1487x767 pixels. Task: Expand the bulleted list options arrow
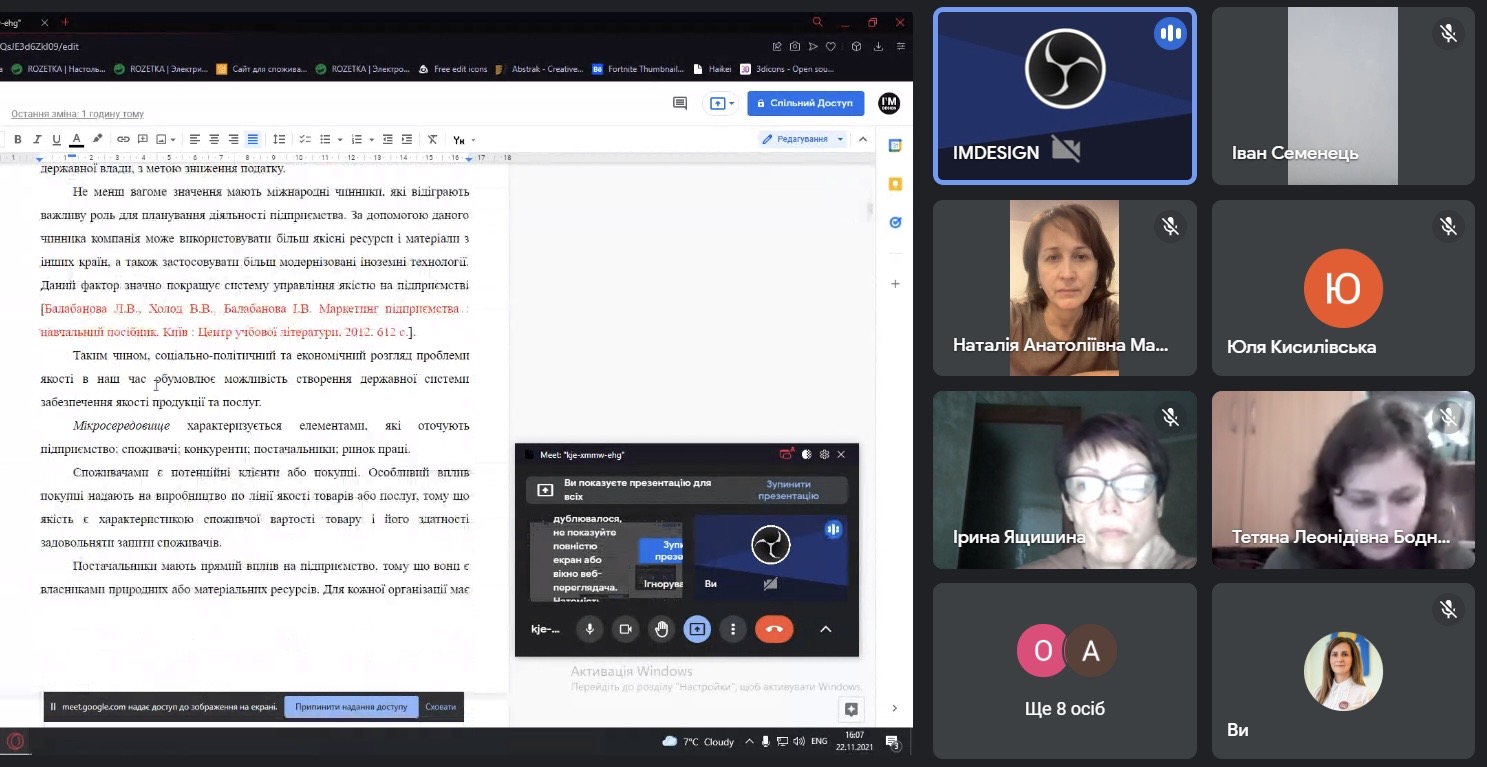coord(340,139)
